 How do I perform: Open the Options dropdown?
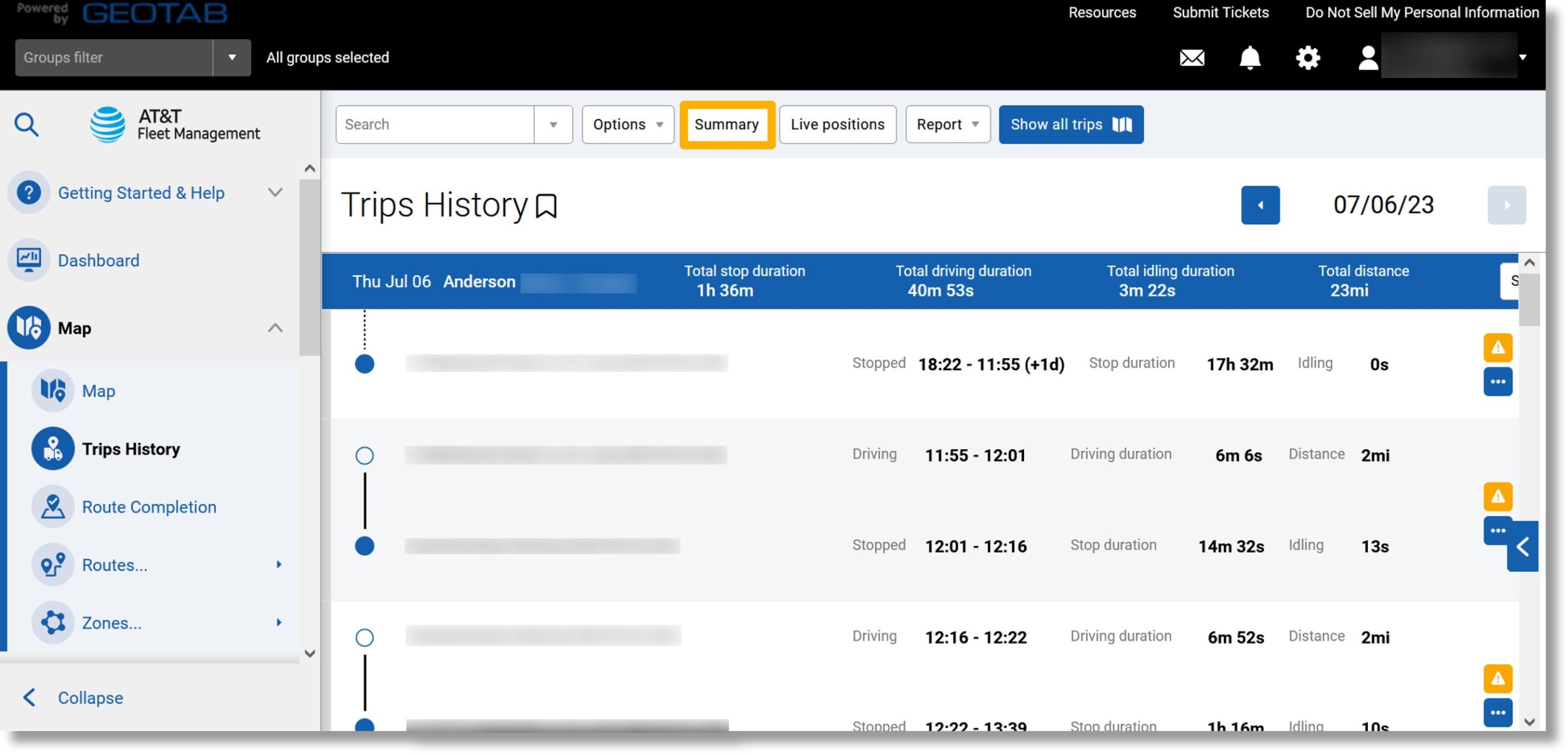tap(628, 124)
